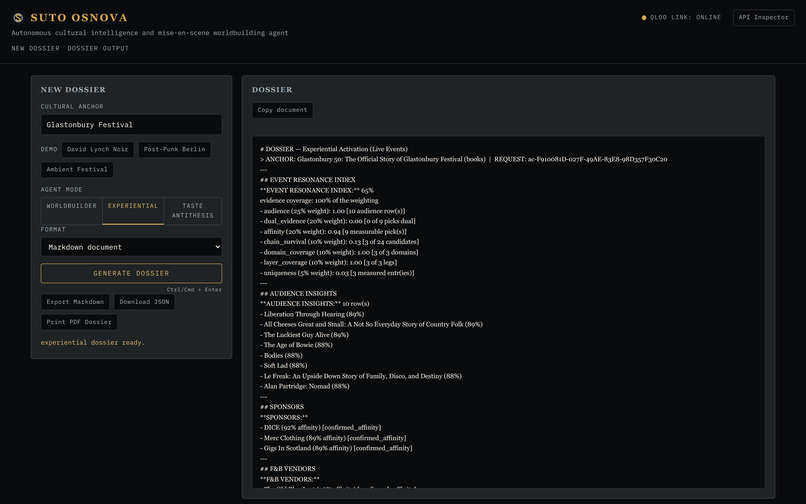Screen dimensions: 806x504
Task: Click the 'uniqueness (5% weight)' line
Action: [x=337, y=273]
